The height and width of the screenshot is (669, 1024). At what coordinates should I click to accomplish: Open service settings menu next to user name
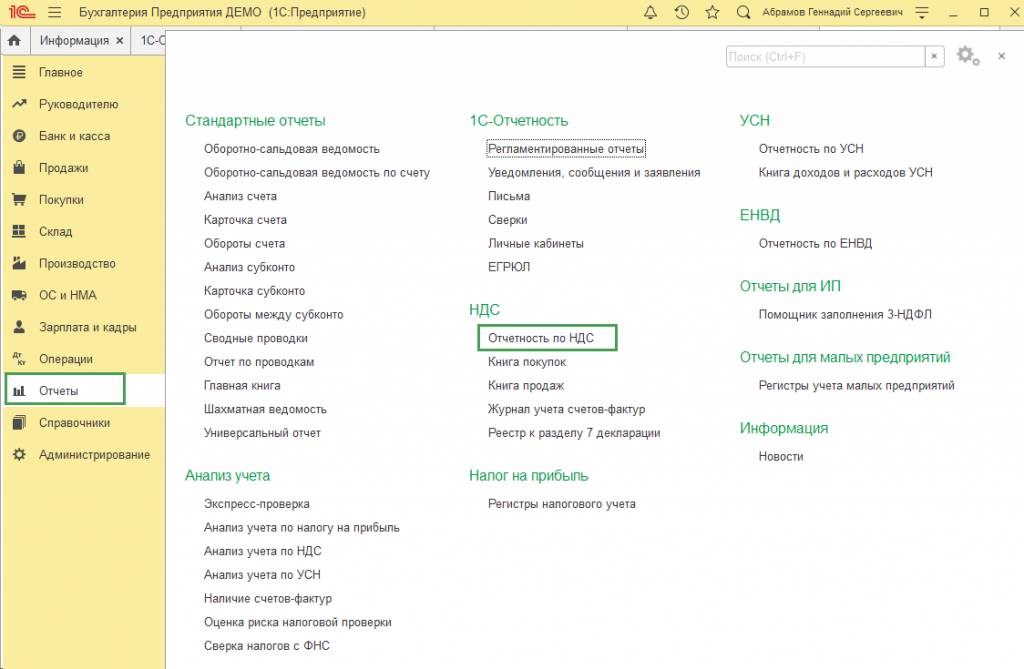pos(921,12)
